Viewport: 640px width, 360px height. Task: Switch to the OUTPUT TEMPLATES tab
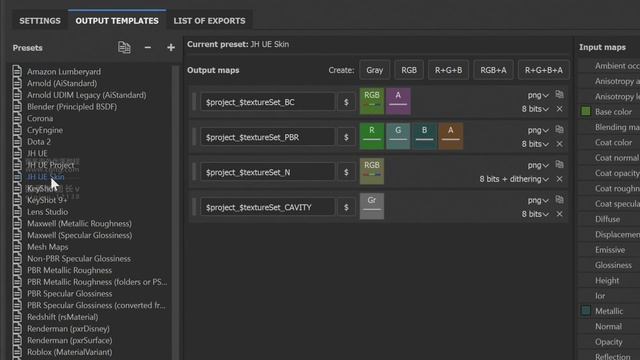[117, 21]
